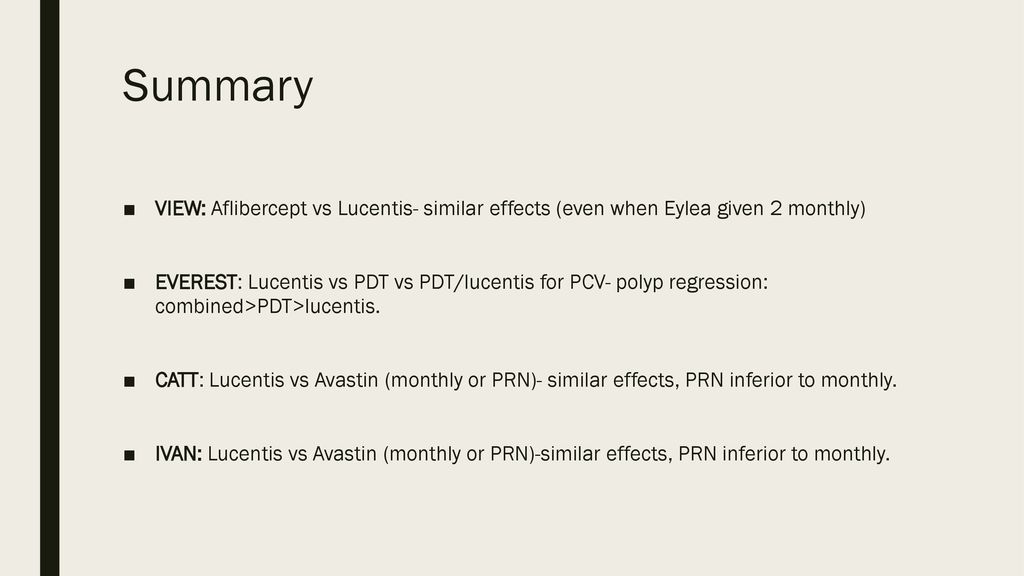The height and width of the screenshot is (576, 1024).
Task: Click 'PRN inferior to monthly.' in the CATT line
Action: tap(791, 380)
